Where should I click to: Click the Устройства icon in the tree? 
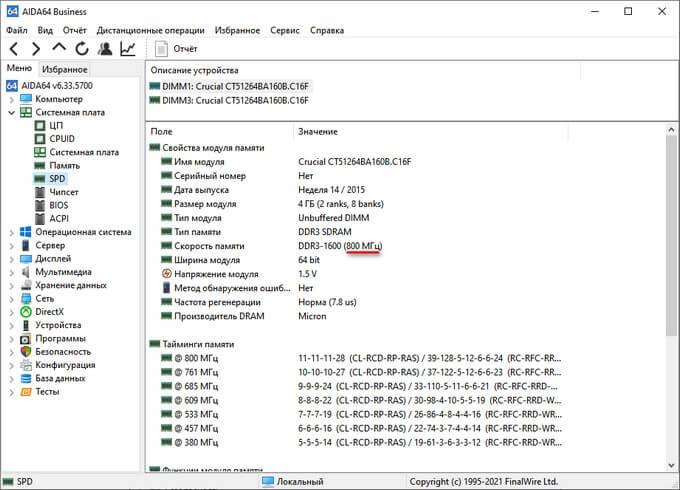click(26, 325)
